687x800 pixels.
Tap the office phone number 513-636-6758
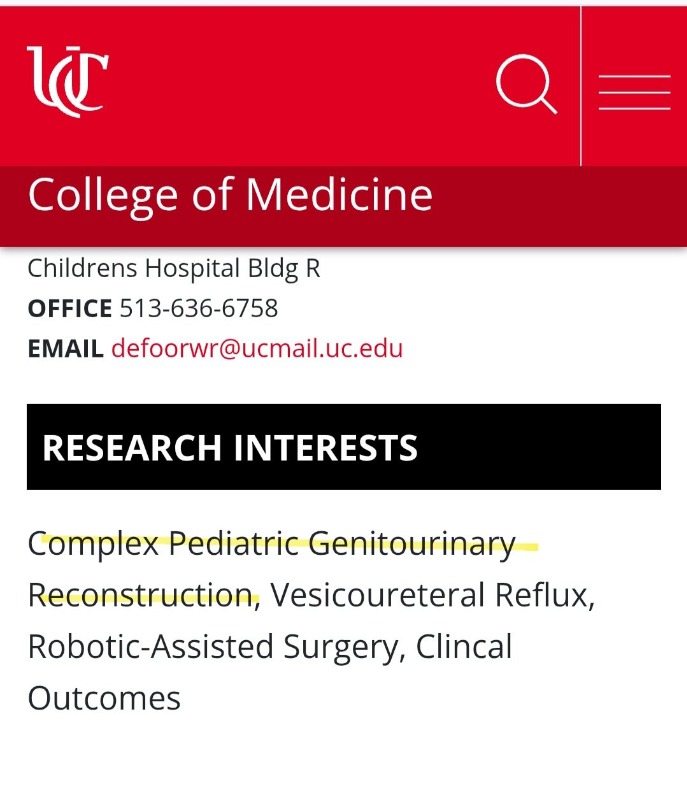[x=198, y=309]
